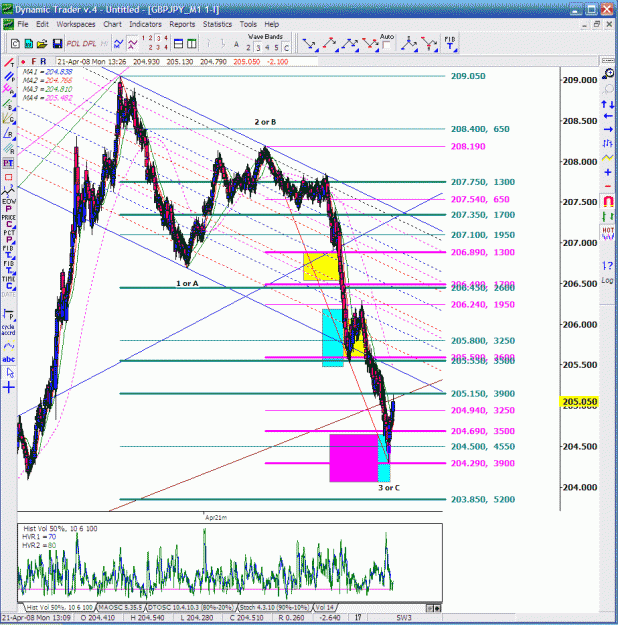Click the yellow 205.050 price marker

(x=579, y=401)
